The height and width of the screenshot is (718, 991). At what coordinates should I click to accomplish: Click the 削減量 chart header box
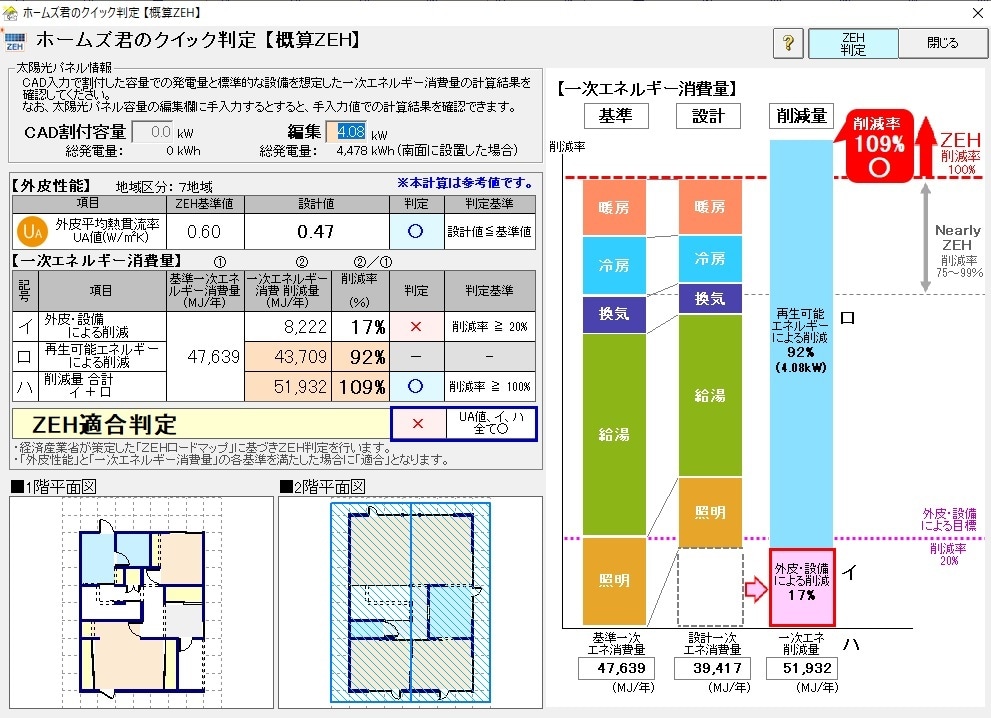(x=801, y=116)
